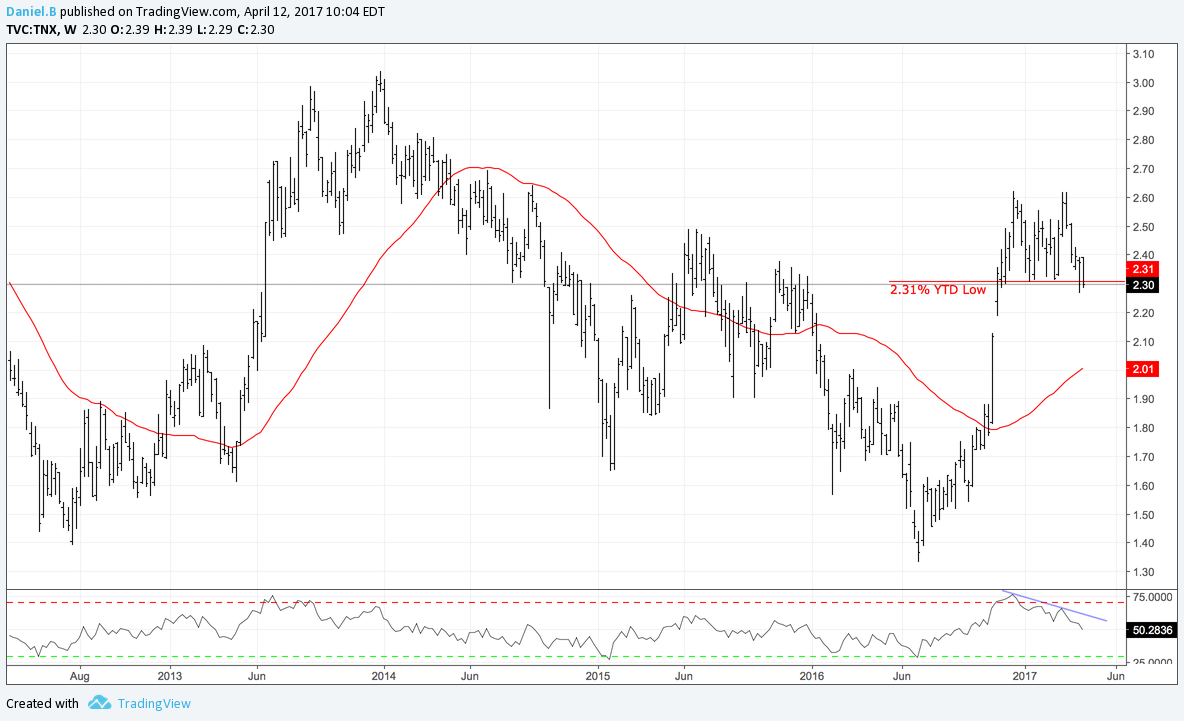Image resolution: width=1184 pixels, height=721 pixels.
Task: Click the 1.40 price axis label
Action: (1142, 544)
